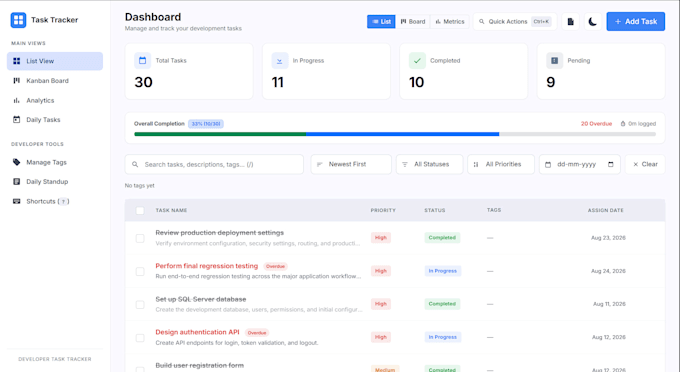The image size is (680, 372).
Task: Click the Kanban Board sidebar icon
Action: (16, 81)
